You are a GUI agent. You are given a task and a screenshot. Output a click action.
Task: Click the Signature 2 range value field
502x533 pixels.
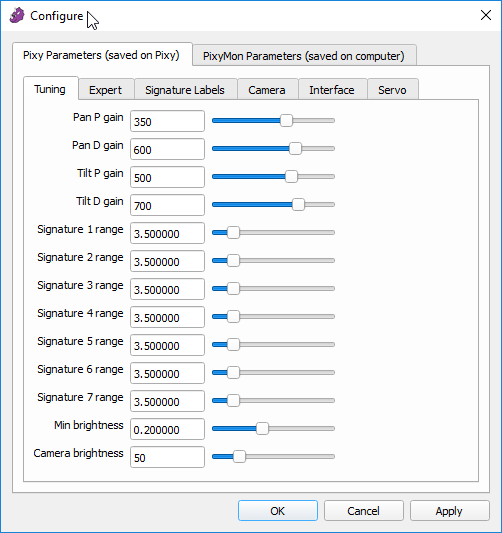[x=167, y=261]
